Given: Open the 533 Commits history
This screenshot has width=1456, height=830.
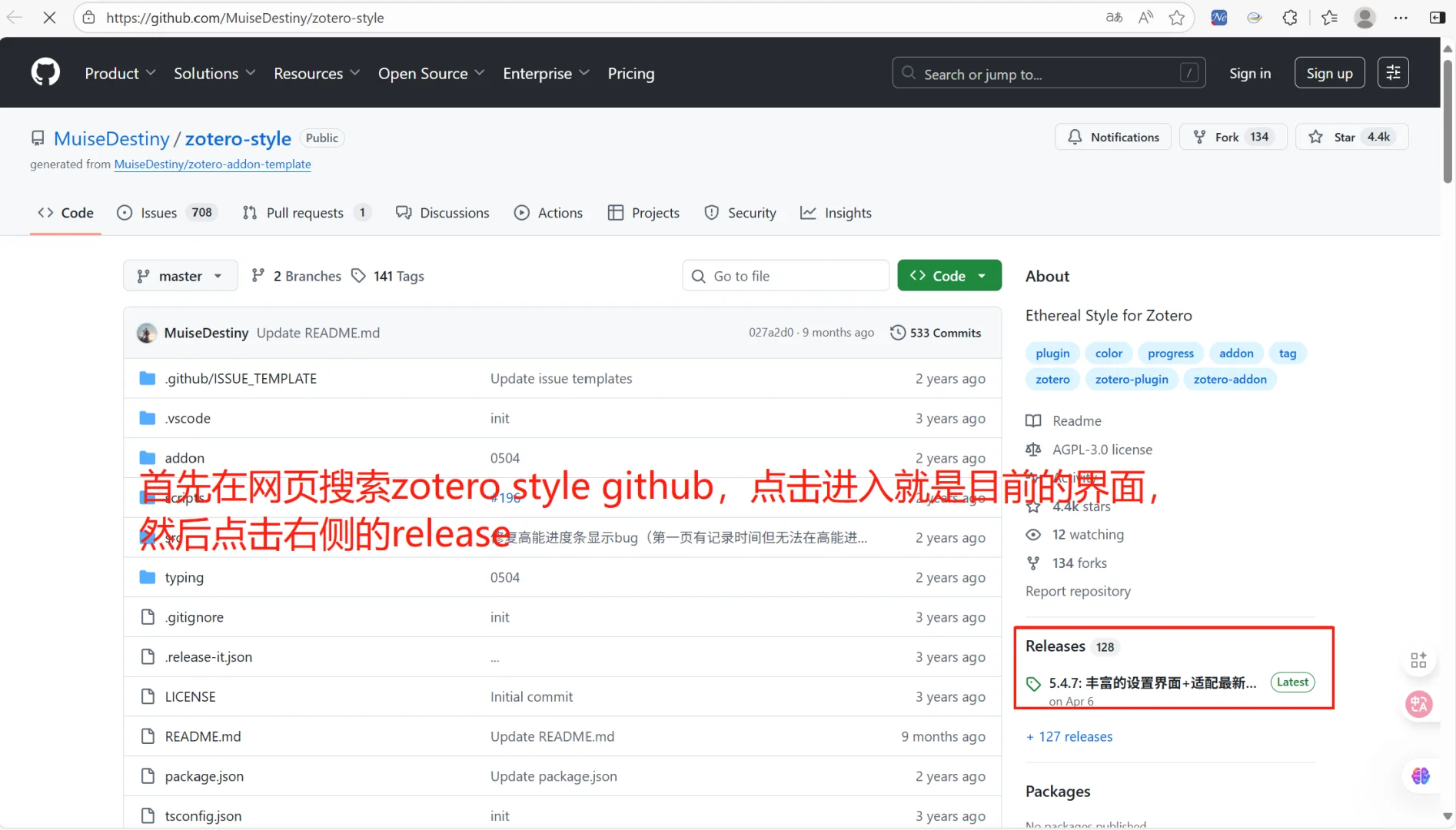Looking at the screenshot, I should (936, 333).
